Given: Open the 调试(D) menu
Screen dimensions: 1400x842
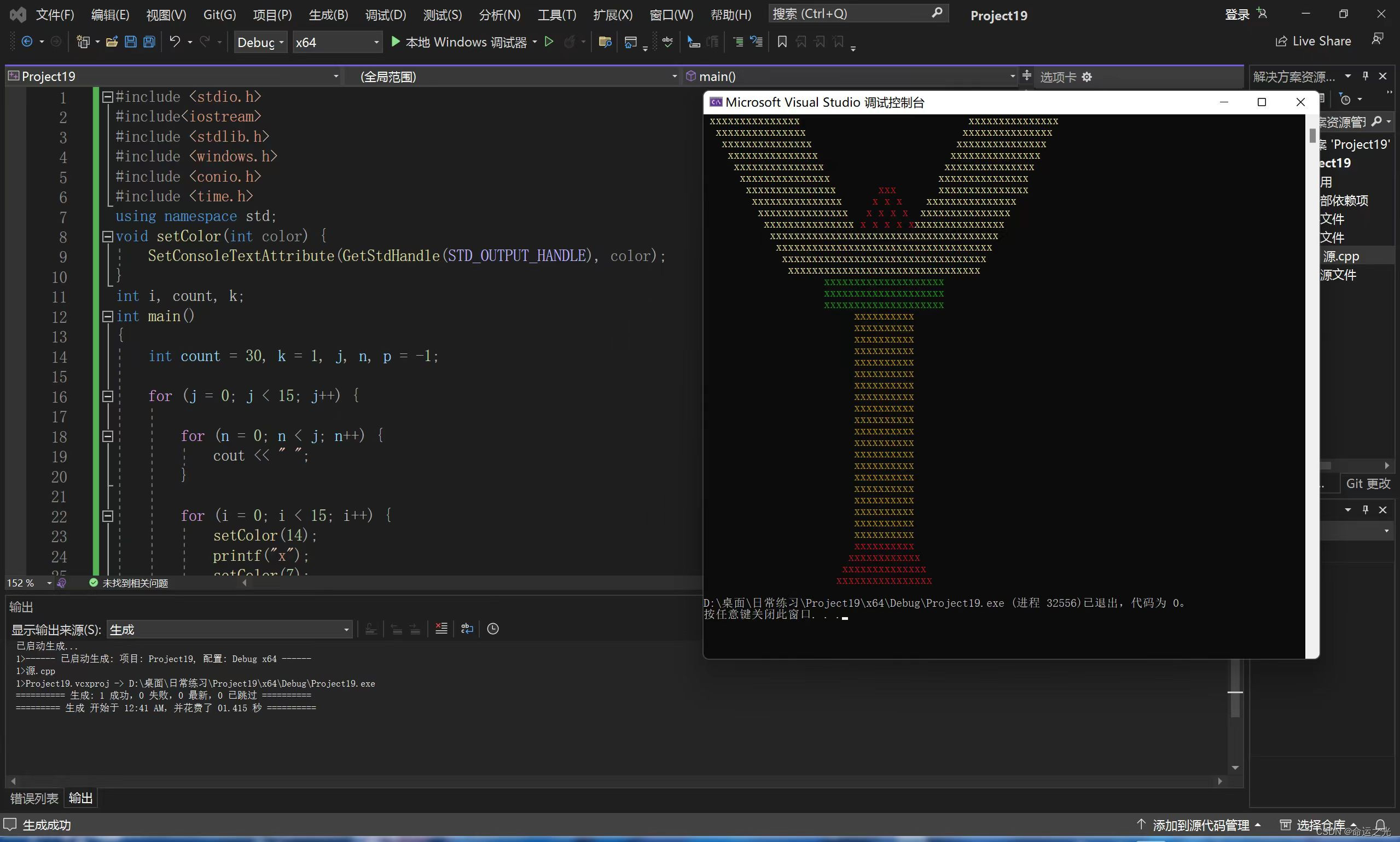Looking at the screenshot, I should 386,15.
